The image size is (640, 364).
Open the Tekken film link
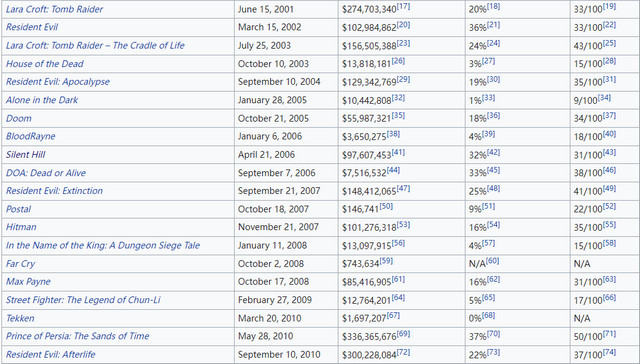[20, 318]
